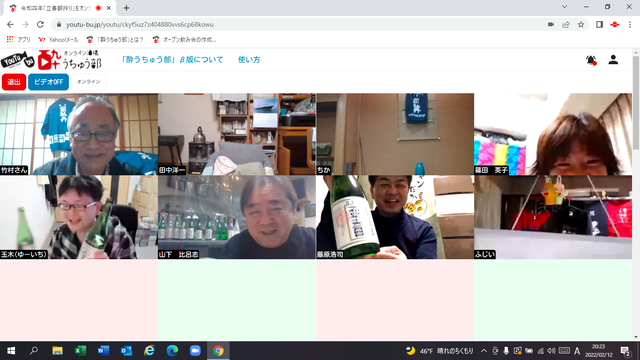Open taskbar search
Screen dimensions: 640x360
point(33,351)
